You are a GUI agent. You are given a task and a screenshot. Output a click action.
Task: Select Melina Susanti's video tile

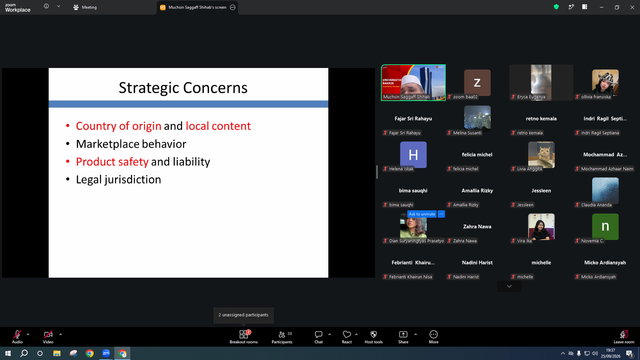pyautogui.click(x=477, y=119)
